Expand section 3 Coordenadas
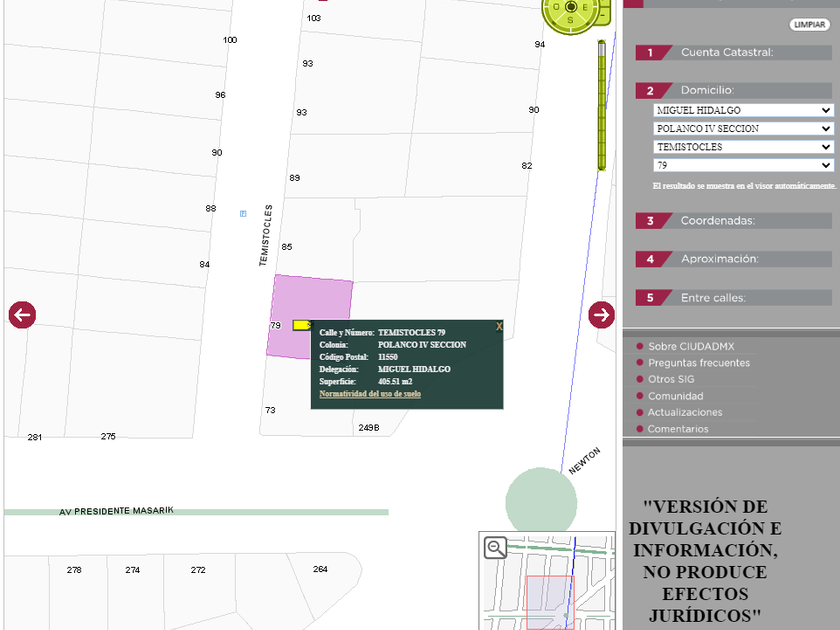The height and width of the screenshot is (630, 840). [x=733, y=221]
